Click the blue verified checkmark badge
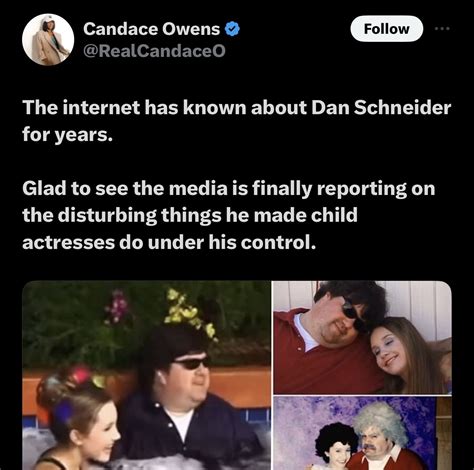Screen dimensions: 474x470 click(232, 29)
